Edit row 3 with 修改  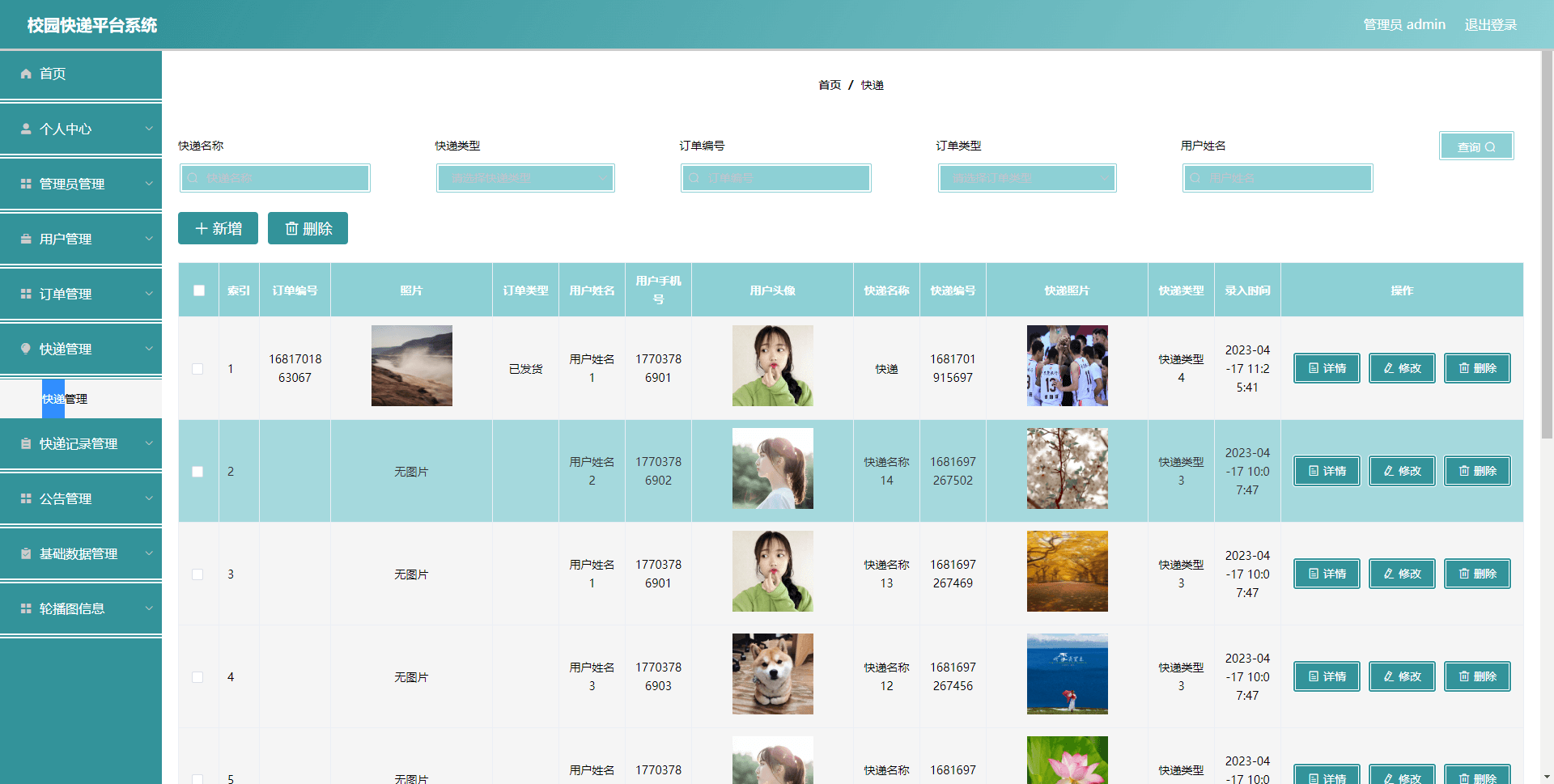[x=1402, y=574]
